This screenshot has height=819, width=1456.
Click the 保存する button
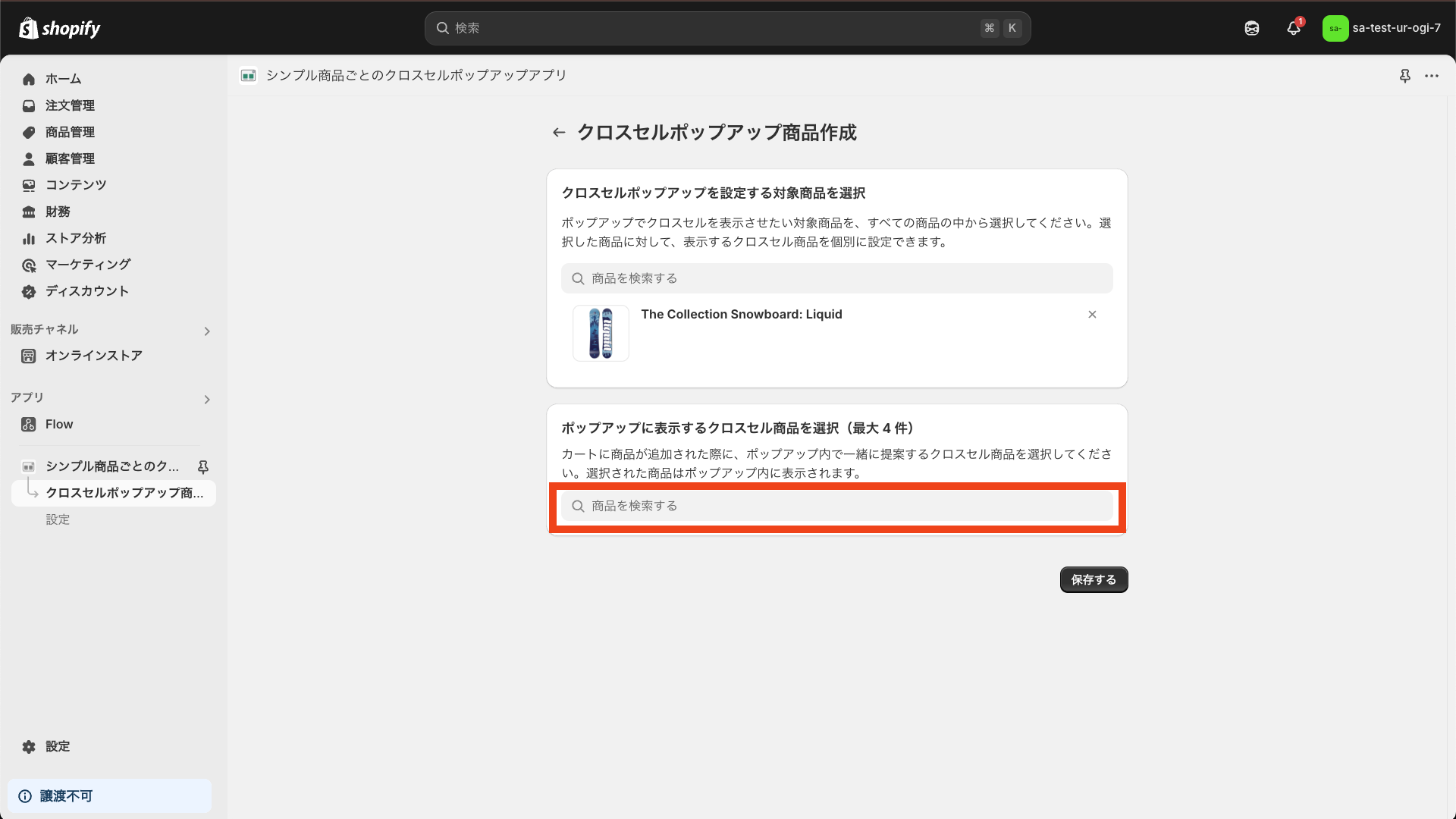[x=1094, y=579]
